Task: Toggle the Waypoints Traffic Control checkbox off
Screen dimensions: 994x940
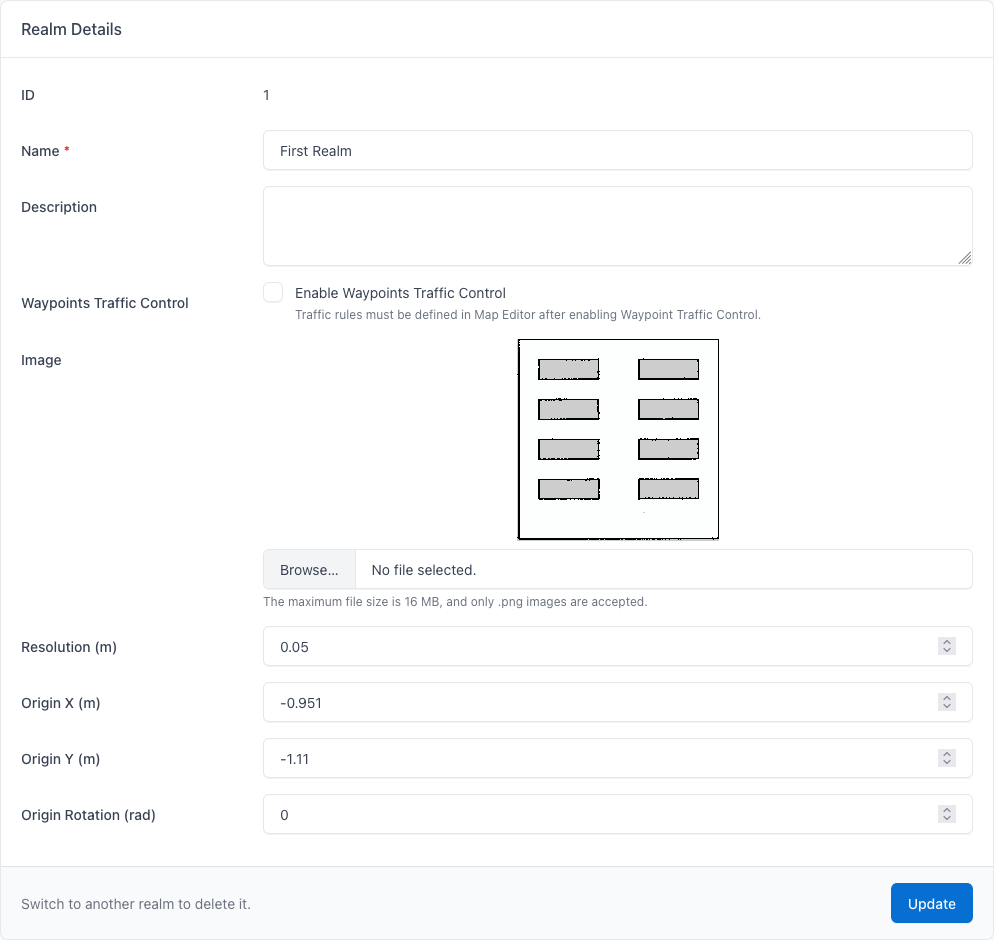Action: (x=273, y=292)
